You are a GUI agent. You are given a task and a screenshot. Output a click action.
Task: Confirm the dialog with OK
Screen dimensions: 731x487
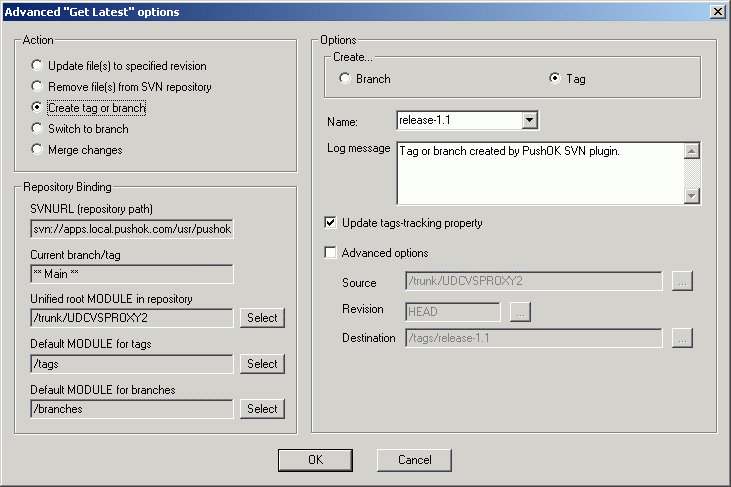[x=315, y=460]
